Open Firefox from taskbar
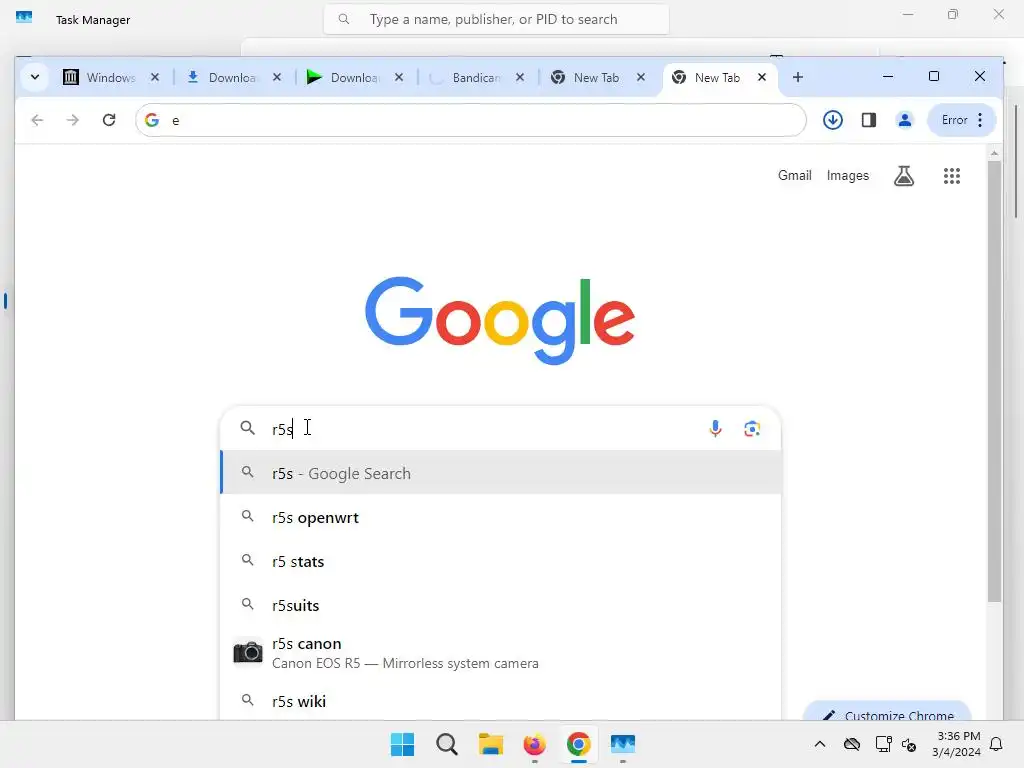Viewport: 1024px width, 768px height. tap(535, 744)
